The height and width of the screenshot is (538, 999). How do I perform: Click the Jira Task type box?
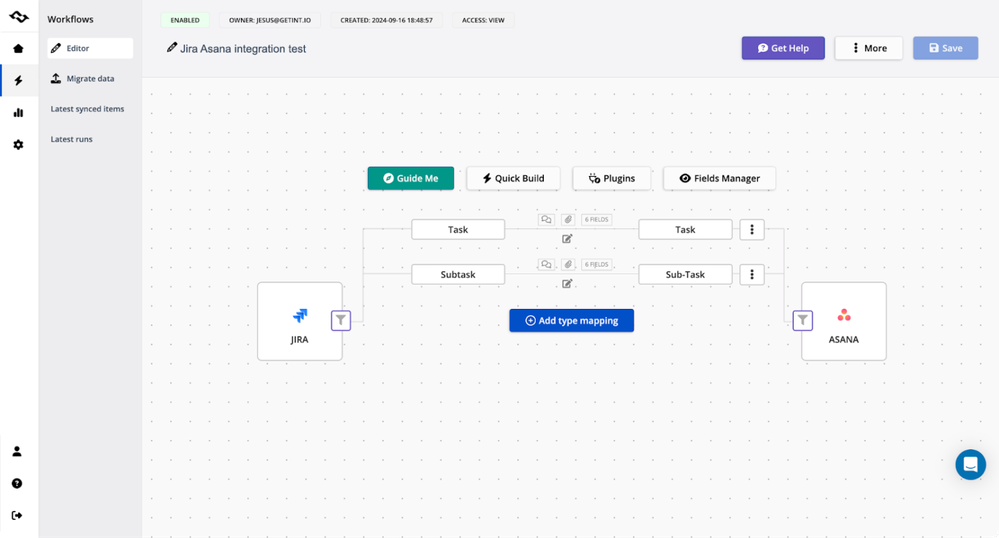pos(458,229)
